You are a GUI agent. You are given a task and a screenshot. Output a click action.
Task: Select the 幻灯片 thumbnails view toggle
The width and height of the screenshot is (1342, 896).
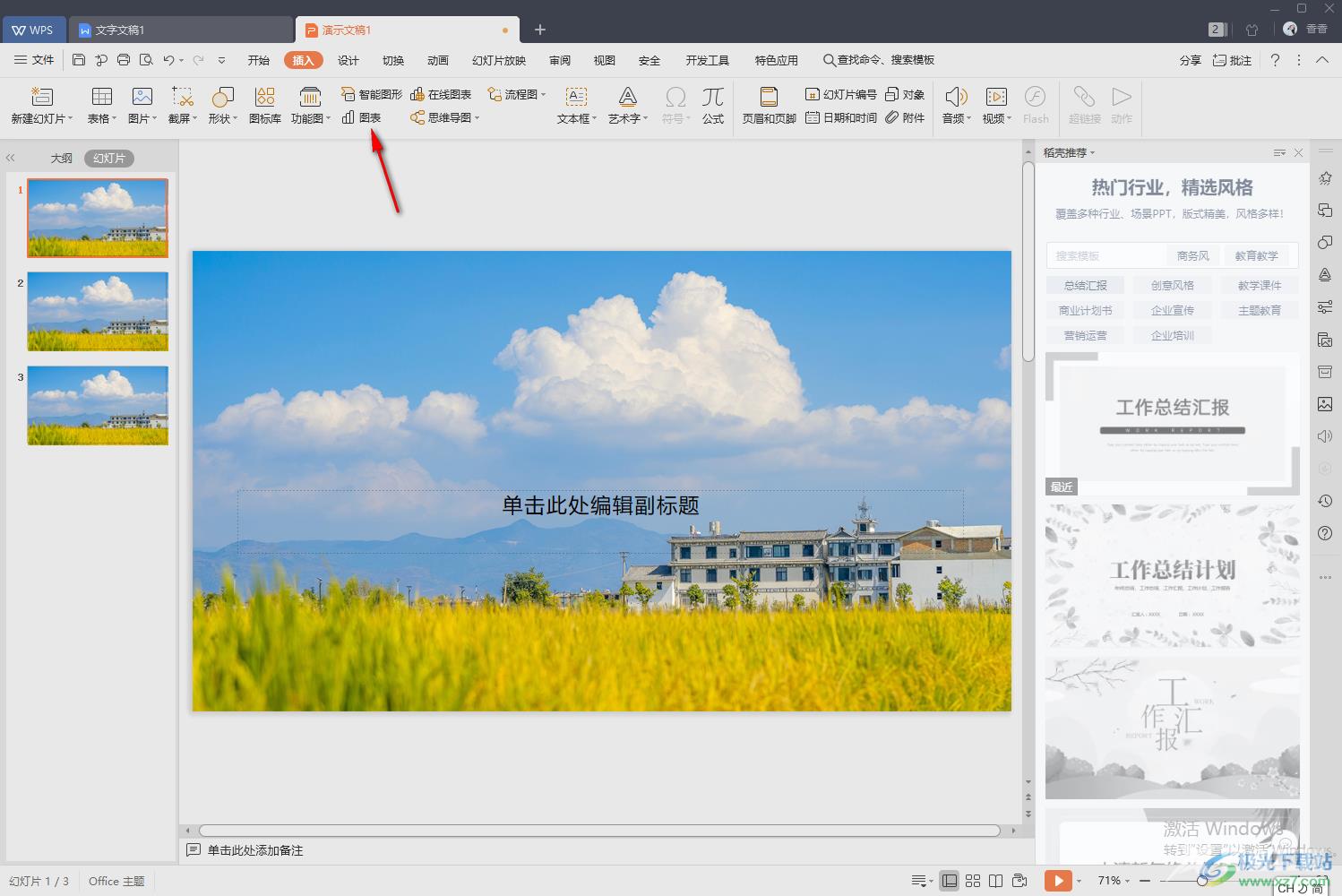pos(109,159)
